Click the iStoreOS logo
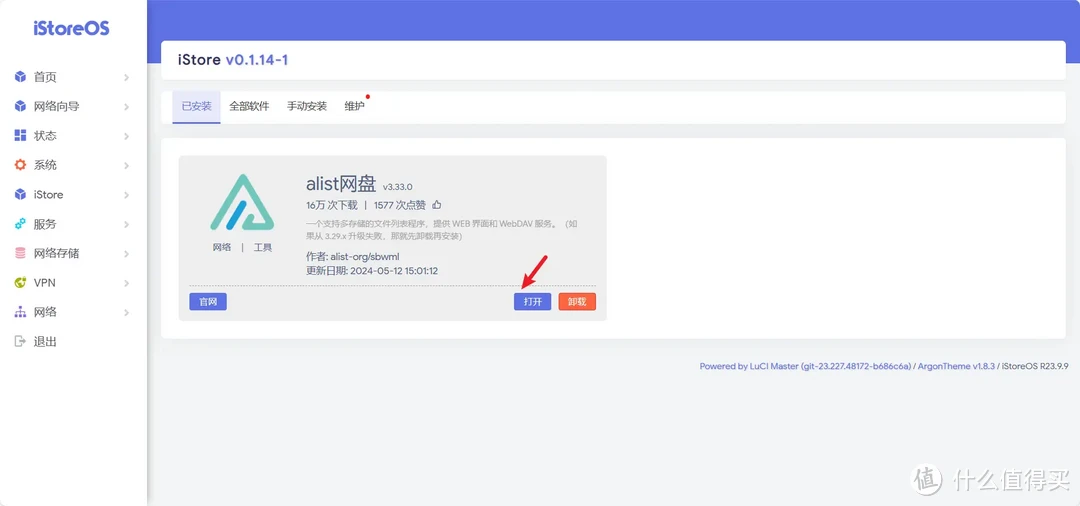The image size is (1080, 506). tap(72, 29)
